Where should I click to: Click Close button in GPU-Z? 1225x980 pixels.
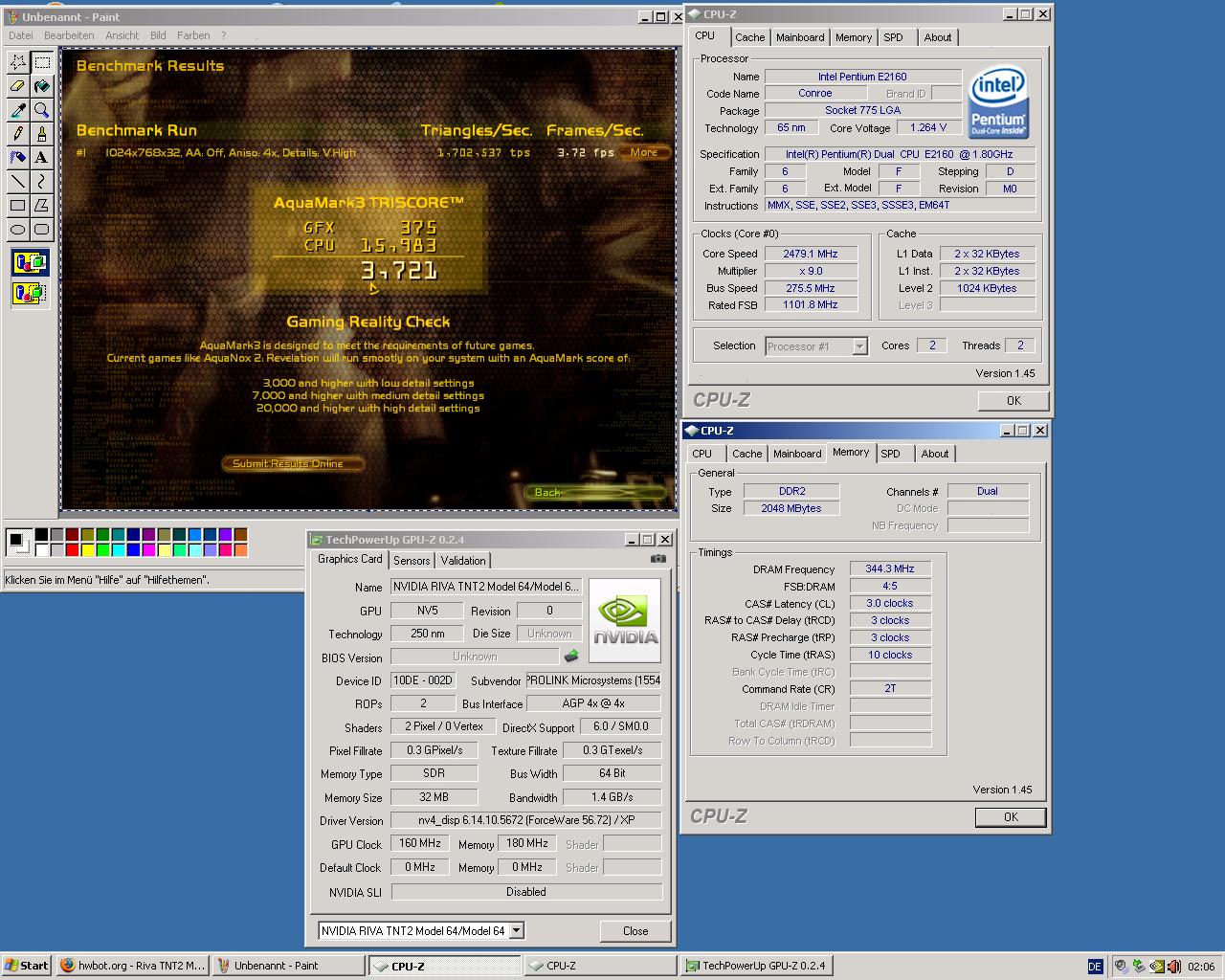tap(635, 930)
